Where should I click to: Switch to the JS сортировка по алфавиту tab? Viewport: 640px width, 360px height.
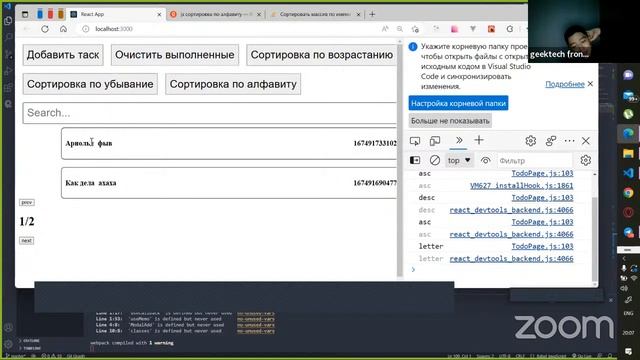tap(215, 14)
